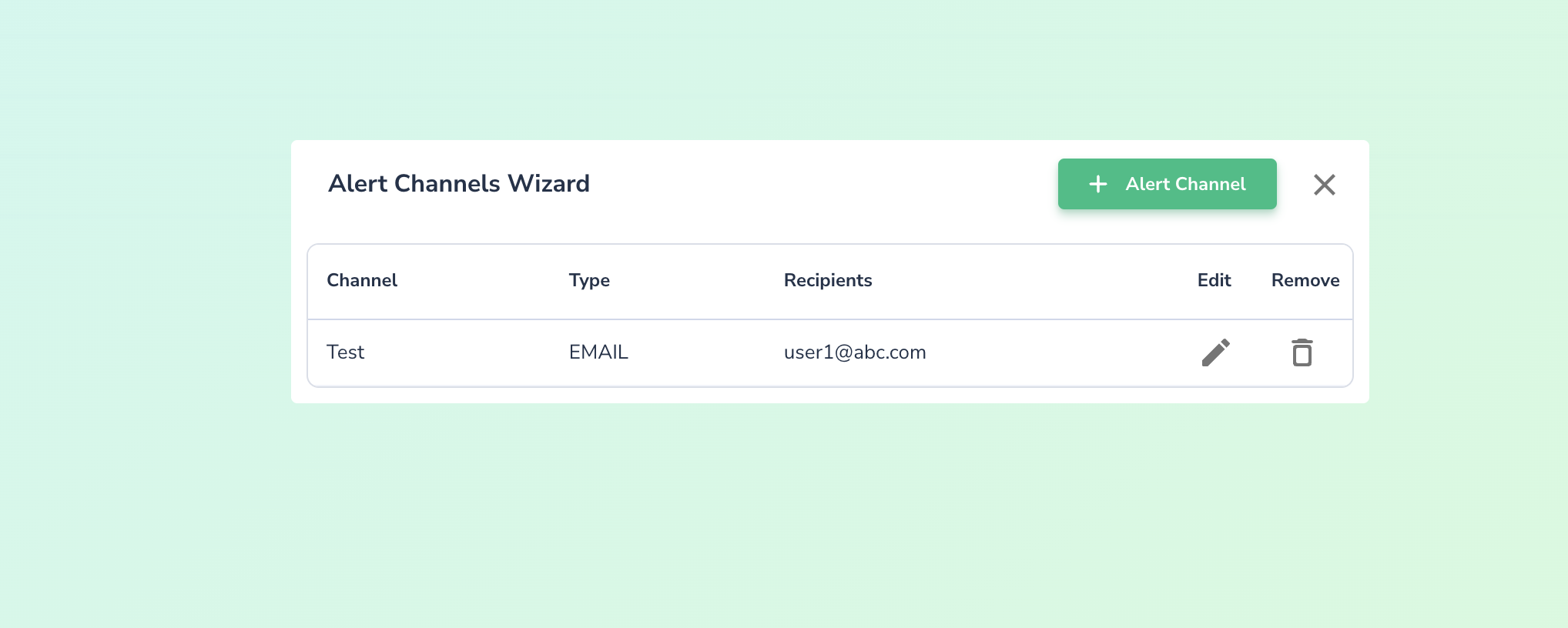Click the Edit column header
This screenshot has width=1568, height=628.
(x=1214, y=280)
